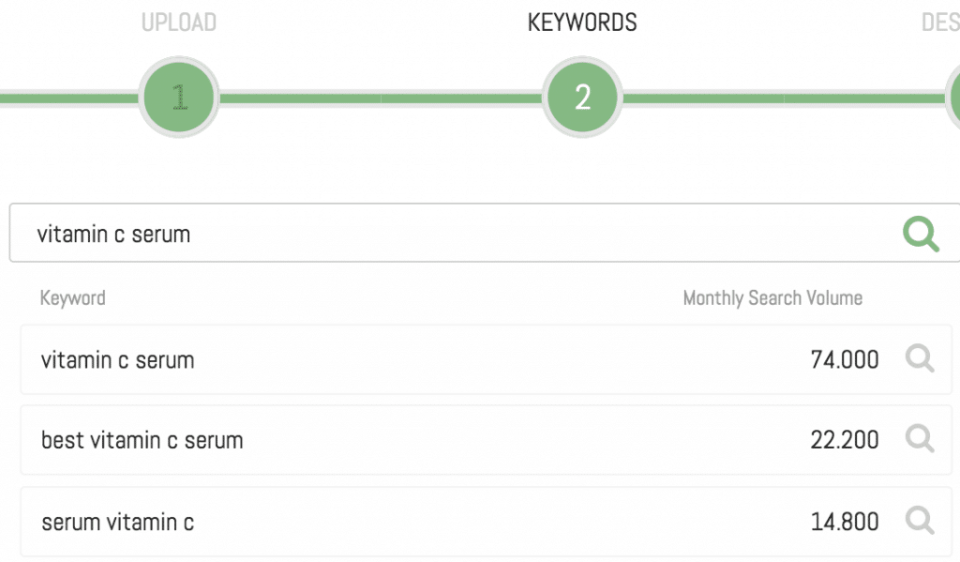The height and width of the screenshot is (562, 960).
Task: Click the magnifier icon beside 74.000
Action: point(919,359)
